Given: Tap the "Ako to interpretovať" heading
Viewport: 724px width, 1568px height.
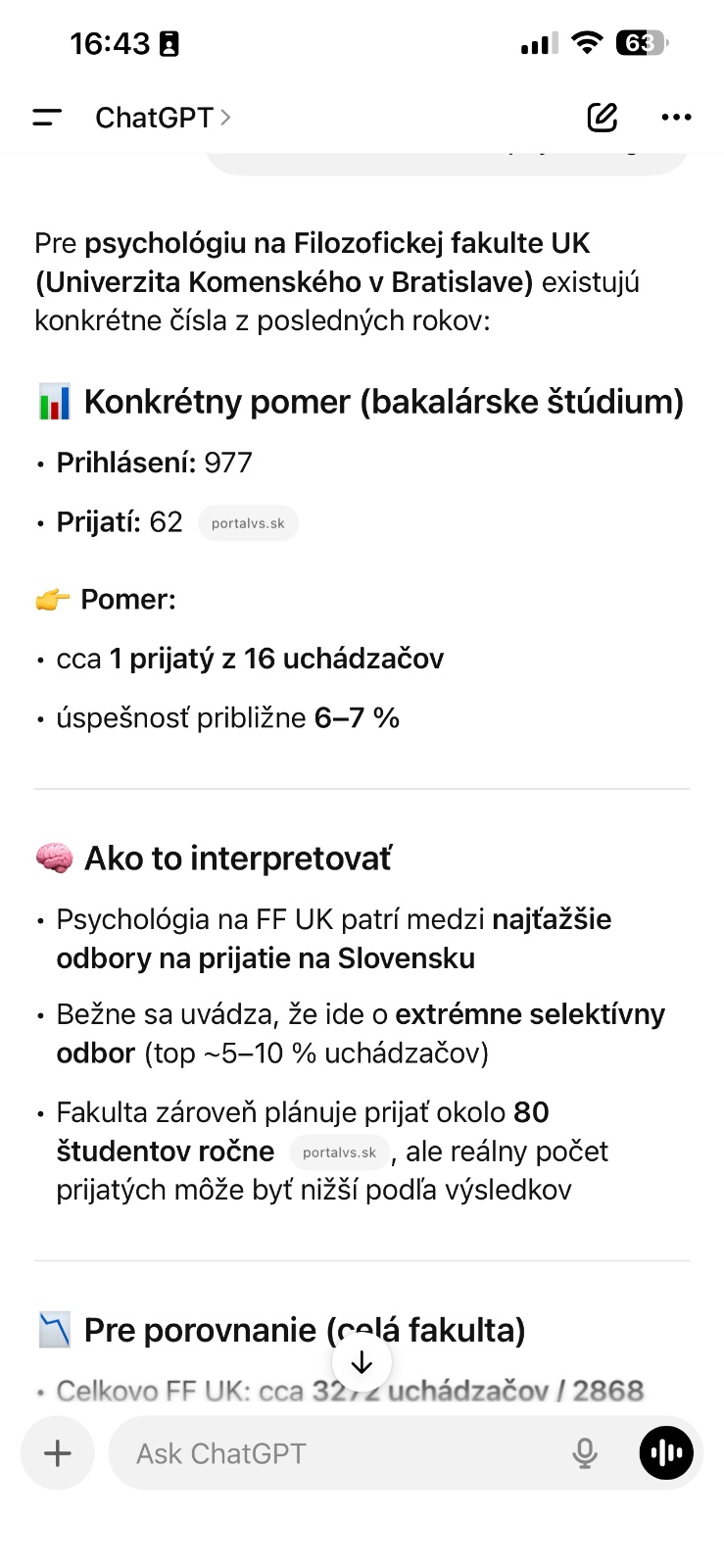Looking at the screenshot, I should click(x=238, y=858).
